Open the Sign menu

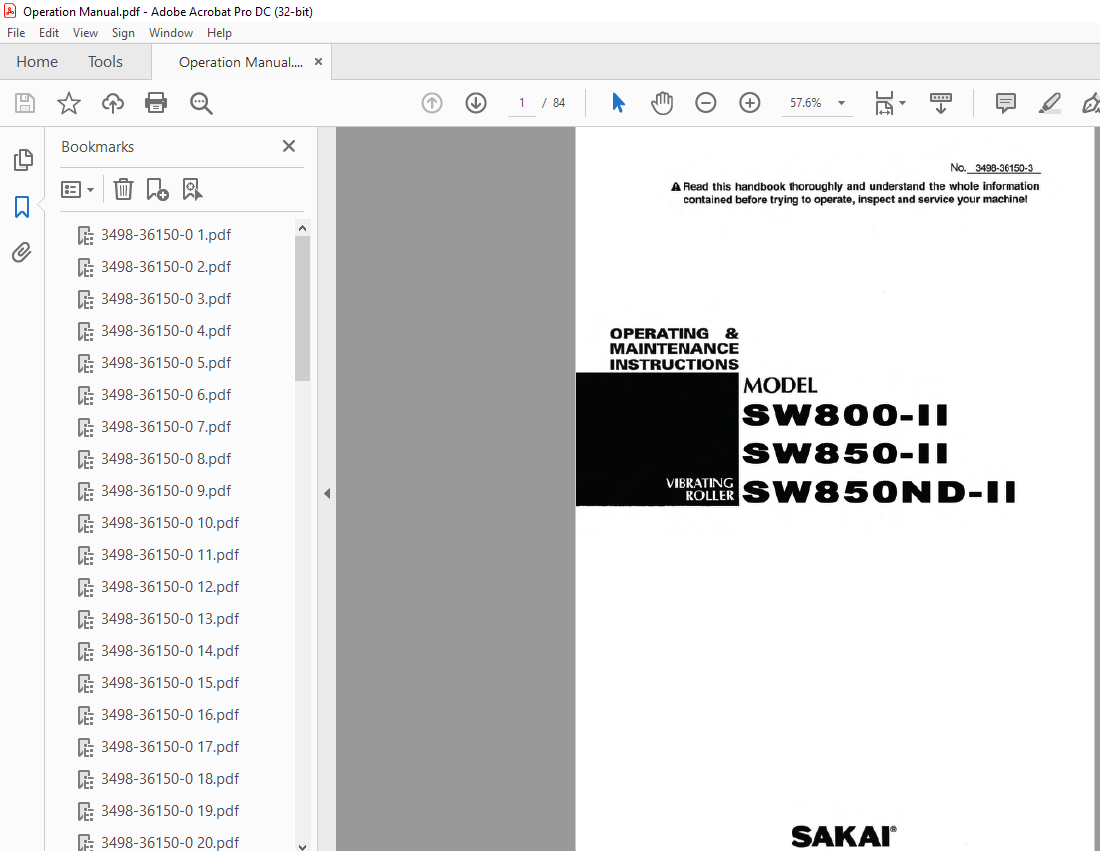pos(123,33)
